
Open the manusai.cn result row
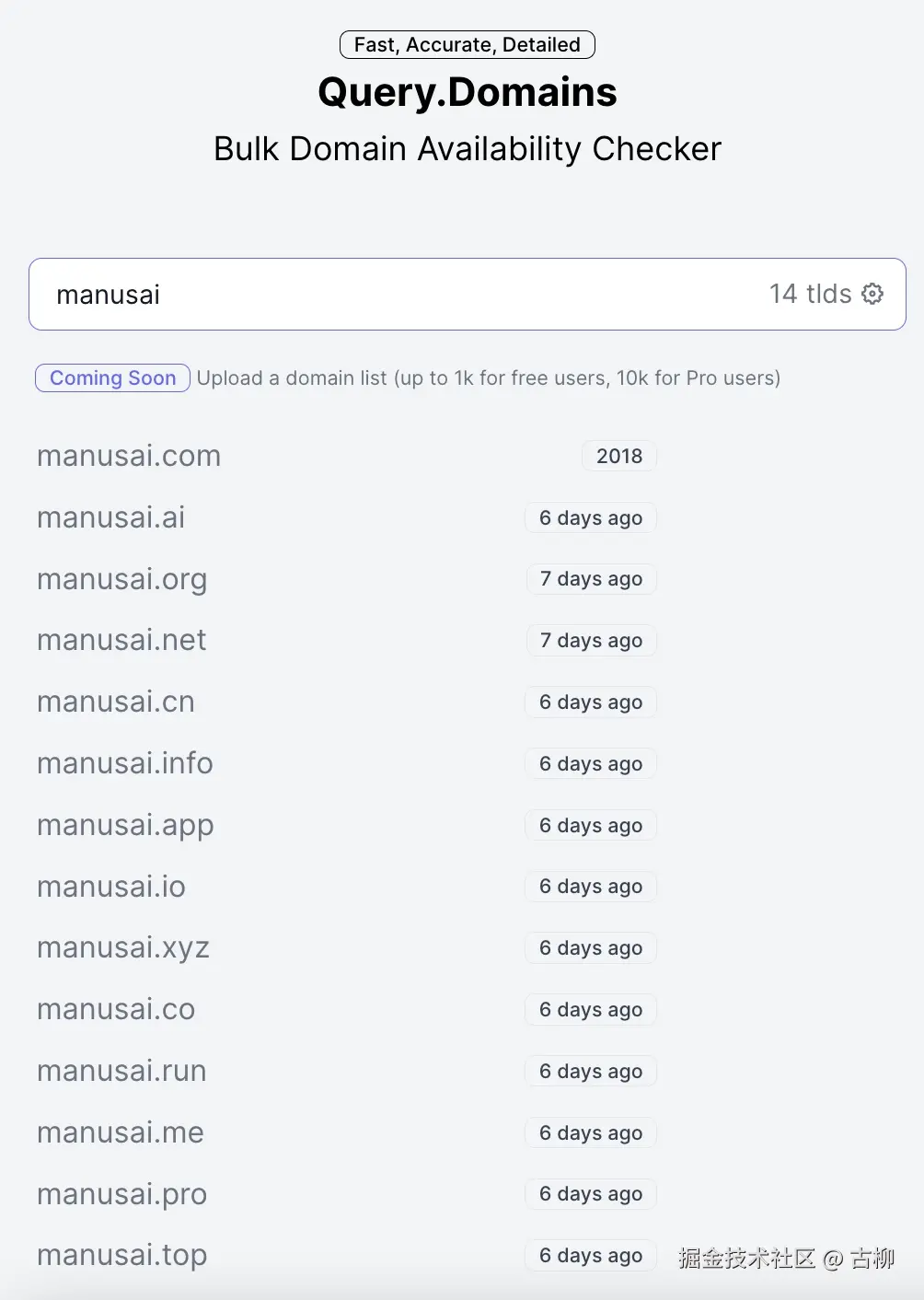(116, 702)
